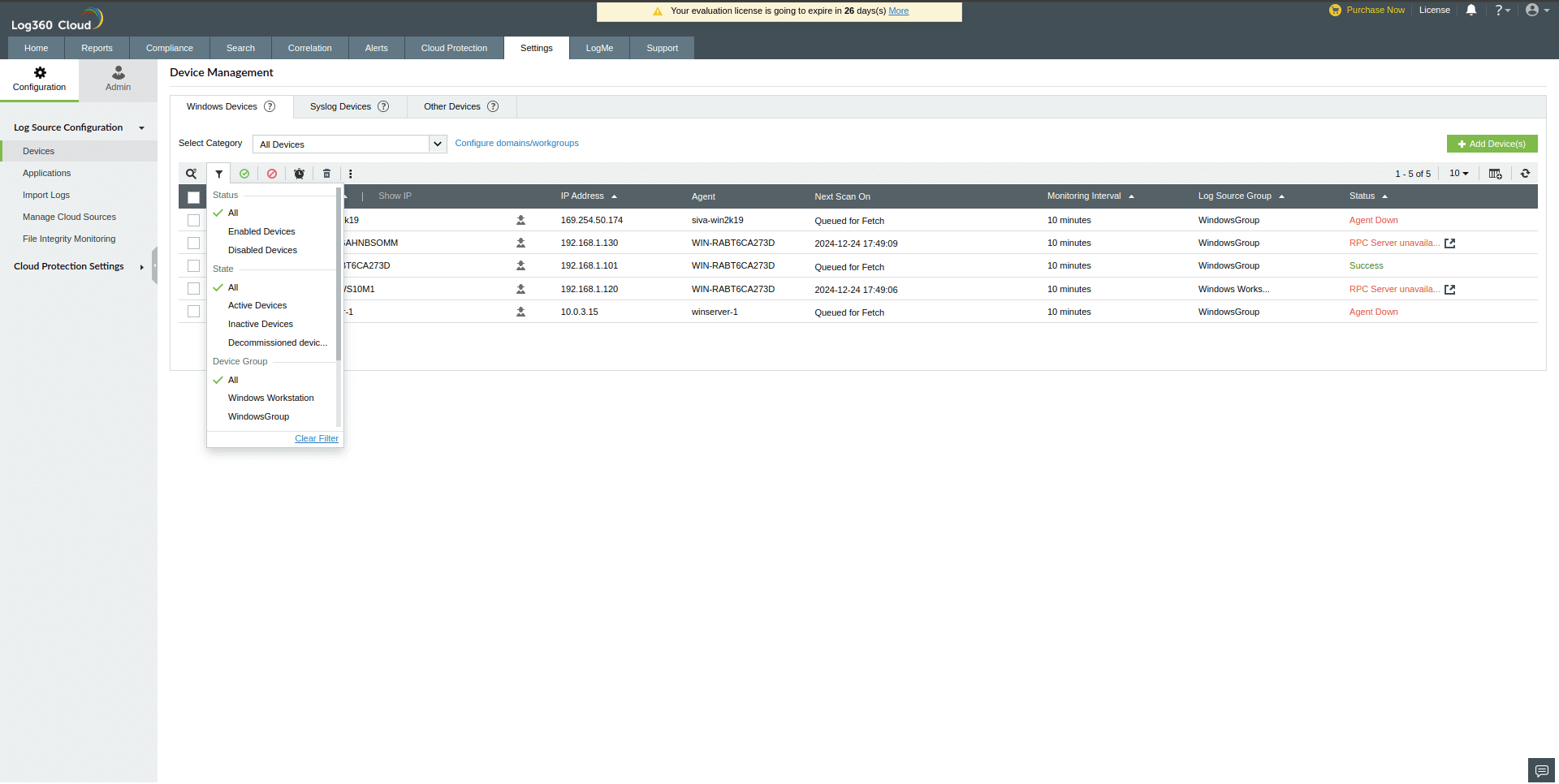Click the filter dropdown scrollbar
The height and width of the screenshot is (784, 1559).
coord(339,276)
